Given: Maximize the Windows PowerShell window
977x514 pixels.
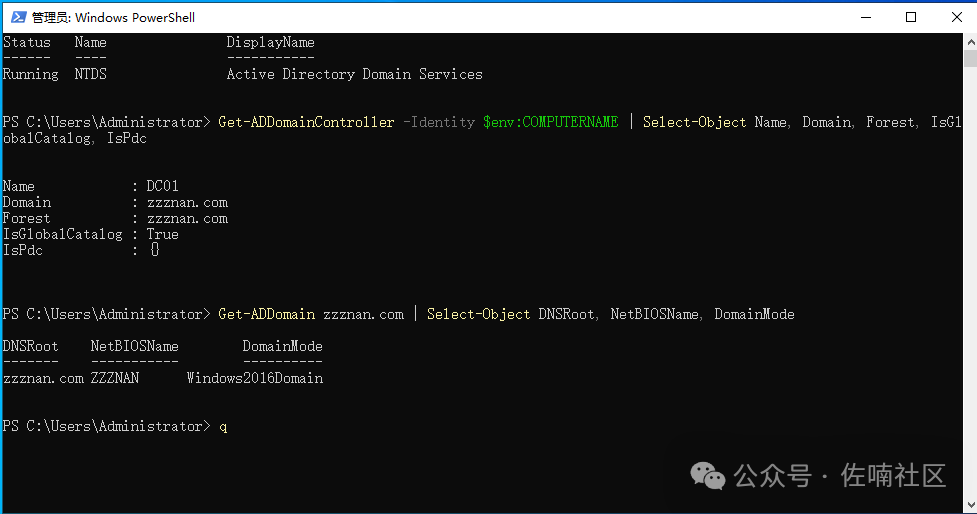Looking at the screenshot, I should [x=911, y=17].
